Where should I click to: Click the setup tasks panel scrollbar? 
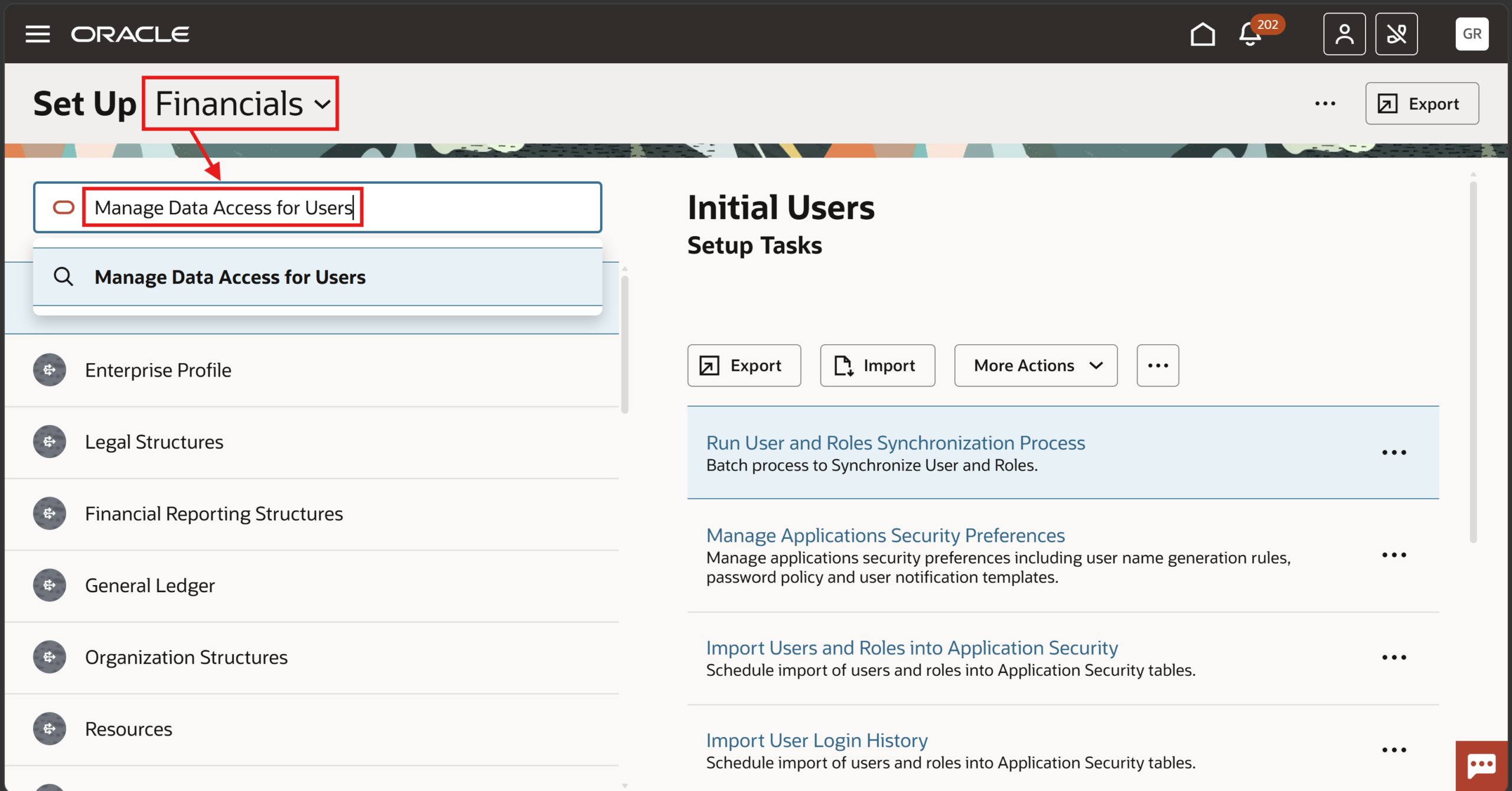[1473, 361]
